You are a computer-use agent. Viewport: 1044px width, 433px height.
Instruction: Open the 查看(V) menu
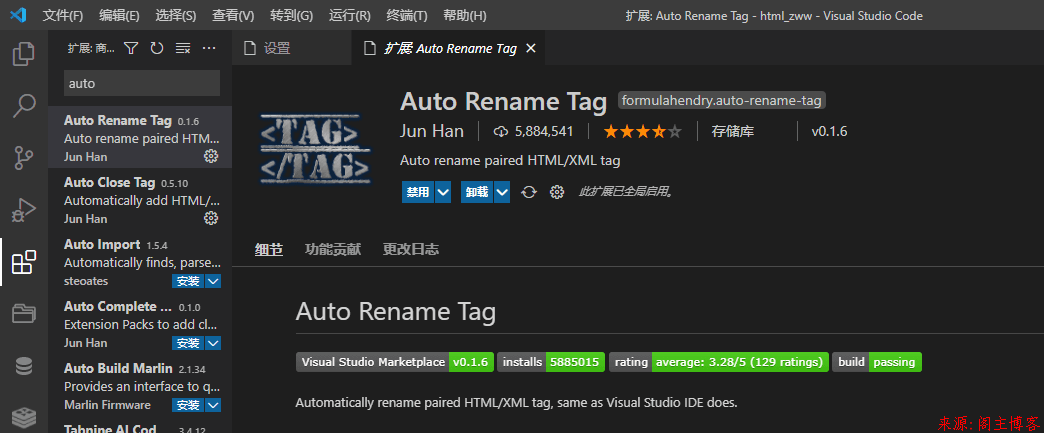coord(233,15)
